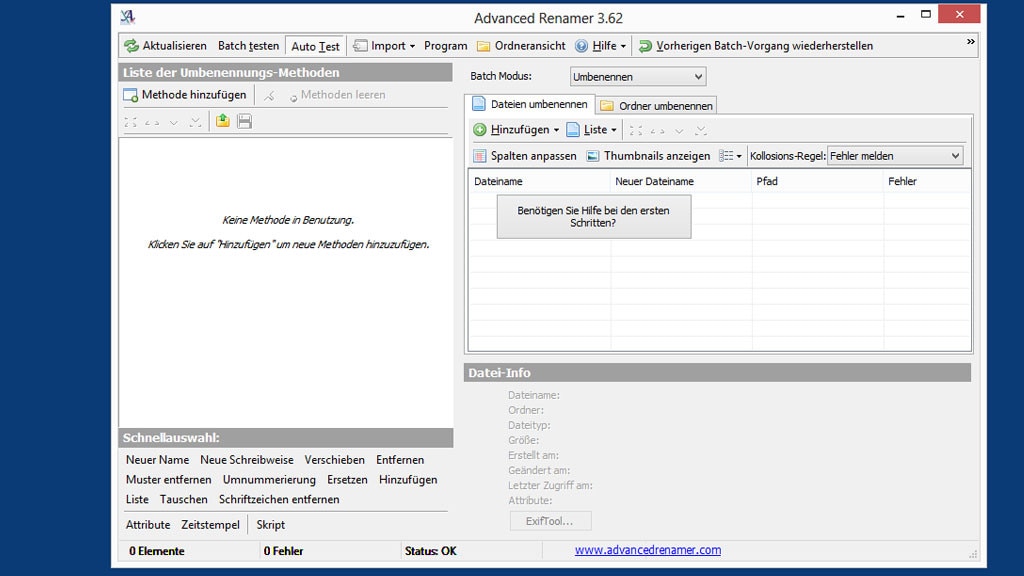Click the 0 Elemente status bar entry

pos(157,551)
